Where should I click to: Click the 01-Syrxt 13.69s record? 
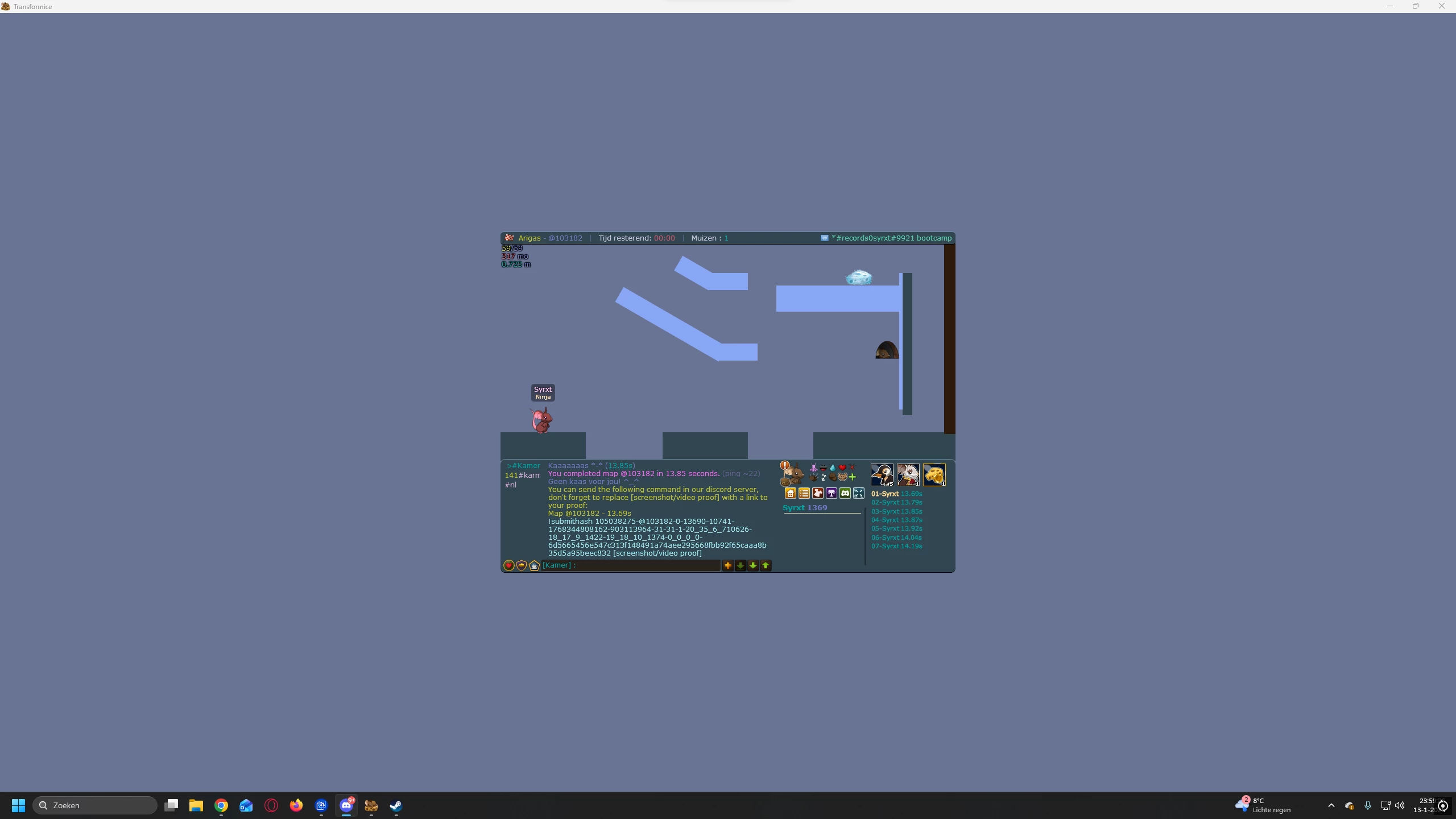point(897,494)
